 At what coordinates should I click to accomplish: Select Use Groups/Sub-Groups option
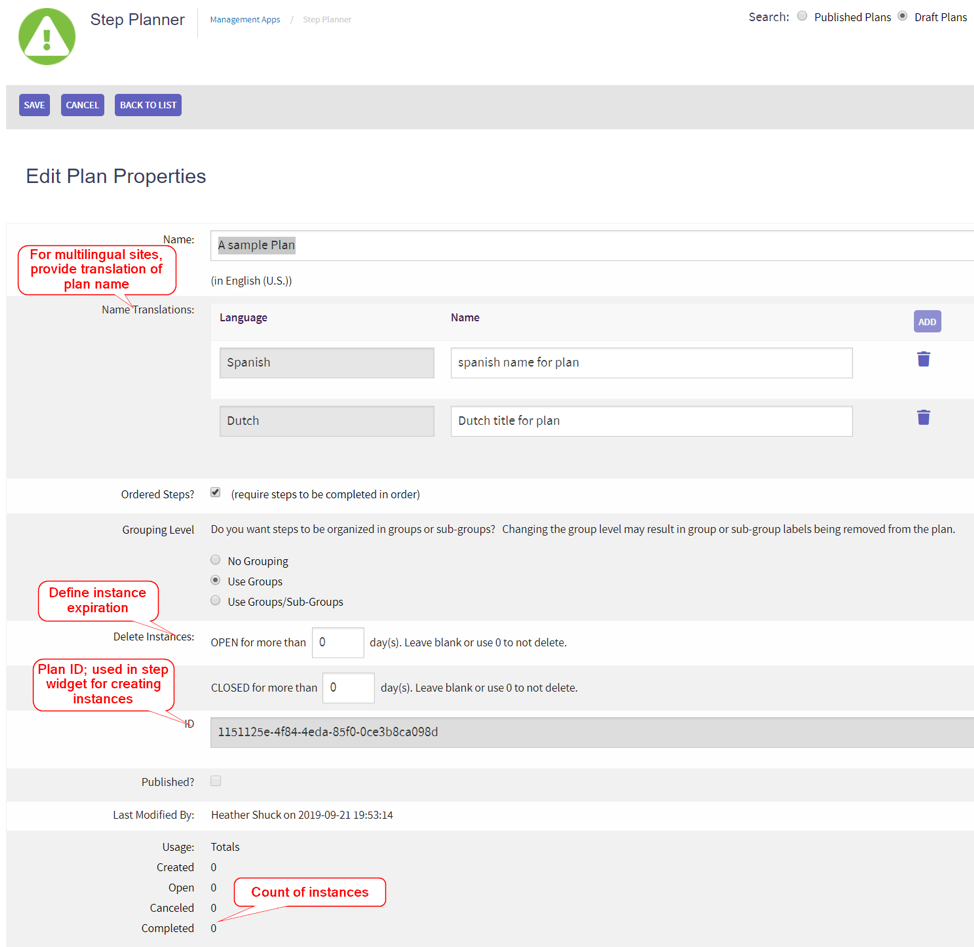coord(216,601)
